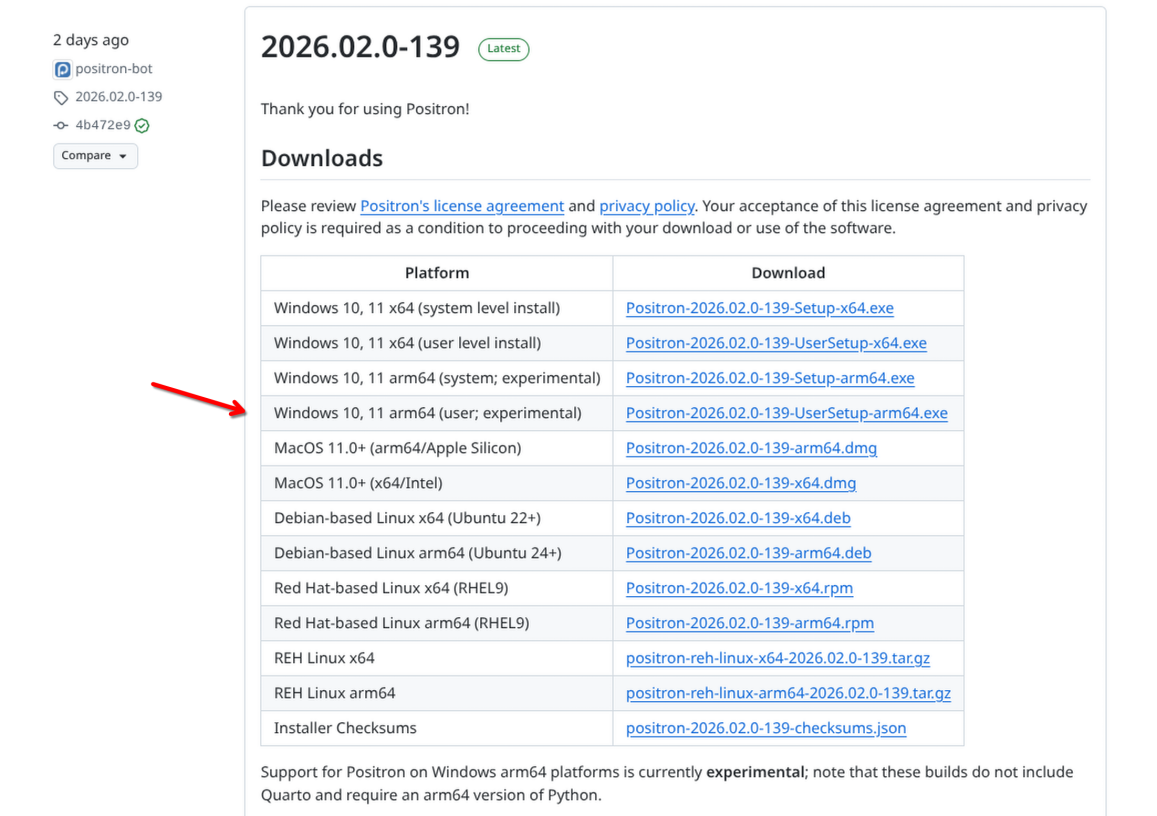The width and height of the screenshot is (1157, 816).
Task: Download the UserSetup-x64.exe installer
Action: pyautogui.click(x=776, y=343)
